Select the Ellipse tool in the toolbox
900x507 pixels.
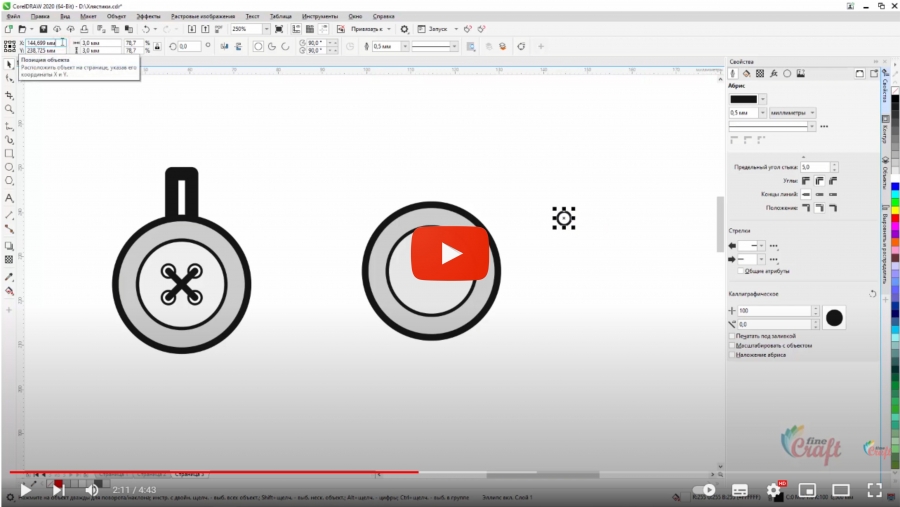pyautogui.click(x=9, y=167)
